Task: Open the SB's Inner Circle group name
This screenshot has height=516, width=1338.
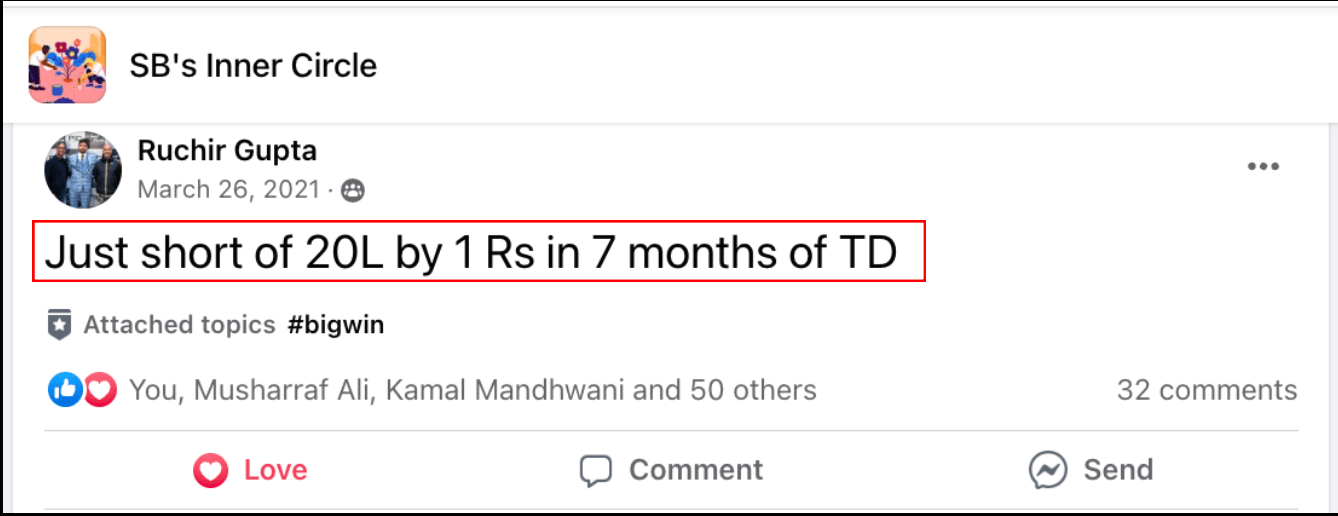Action: coord(253,66)
